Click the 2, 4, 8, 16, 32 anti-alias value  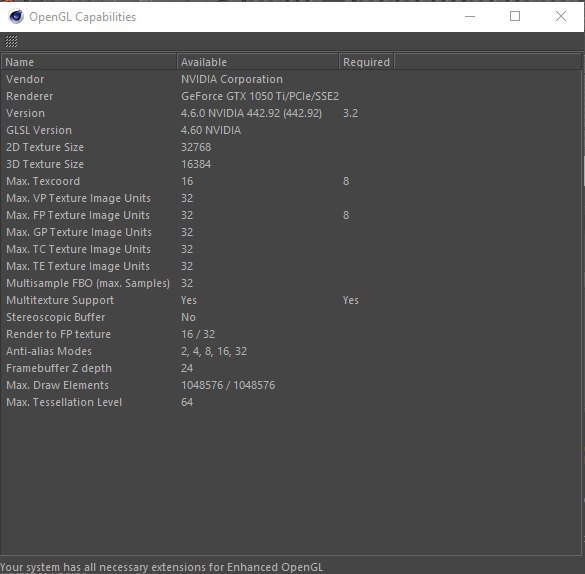pyautogui.click(x=214, y=351)
